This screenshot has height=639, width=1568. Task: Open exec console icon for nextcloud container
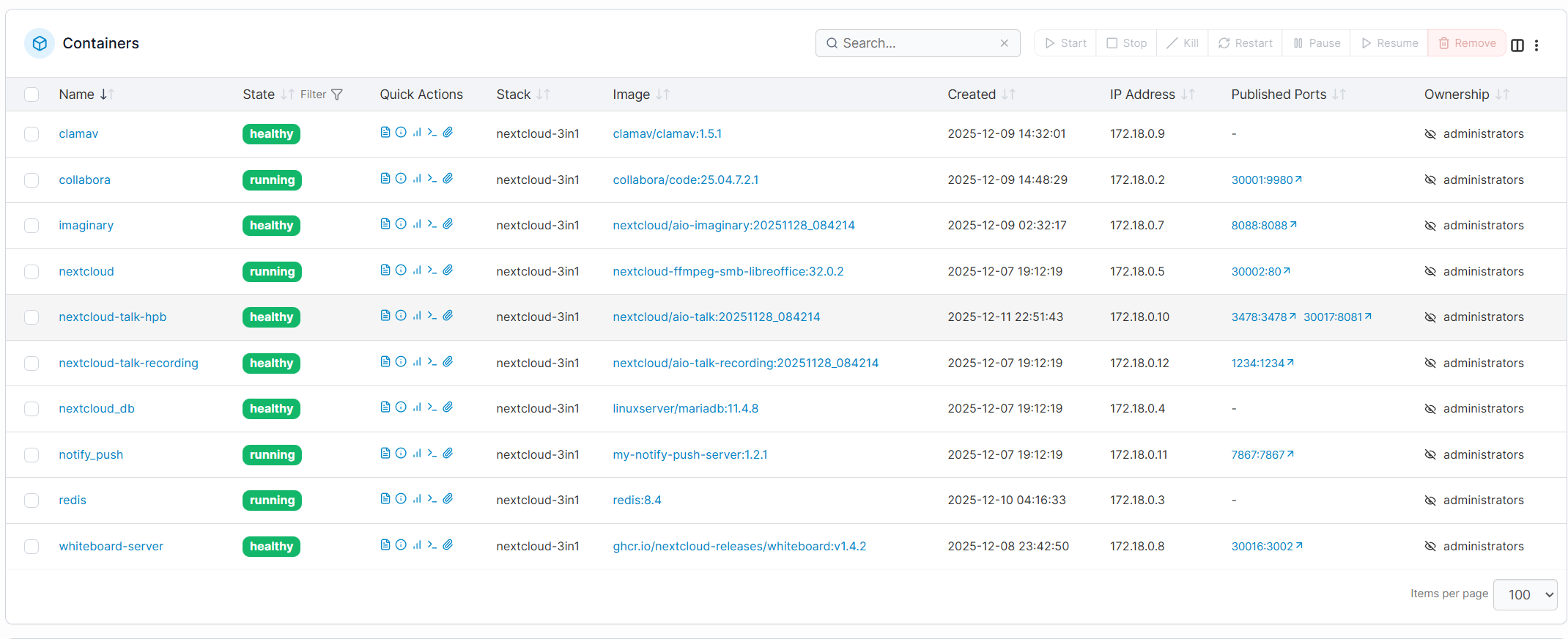click(x=432, y=270)
